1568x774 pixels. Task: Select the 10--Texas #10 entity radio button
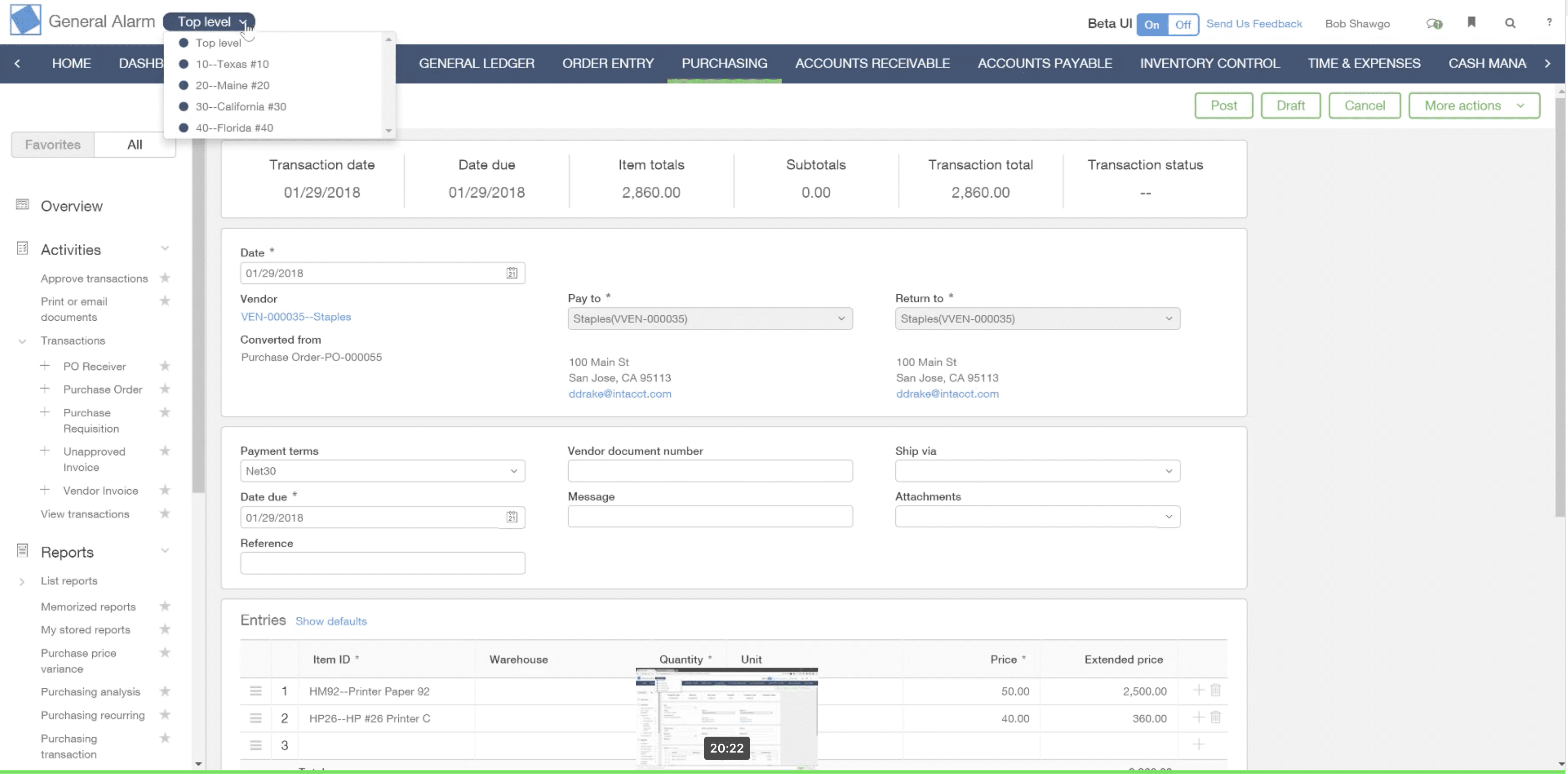[184, 64]
